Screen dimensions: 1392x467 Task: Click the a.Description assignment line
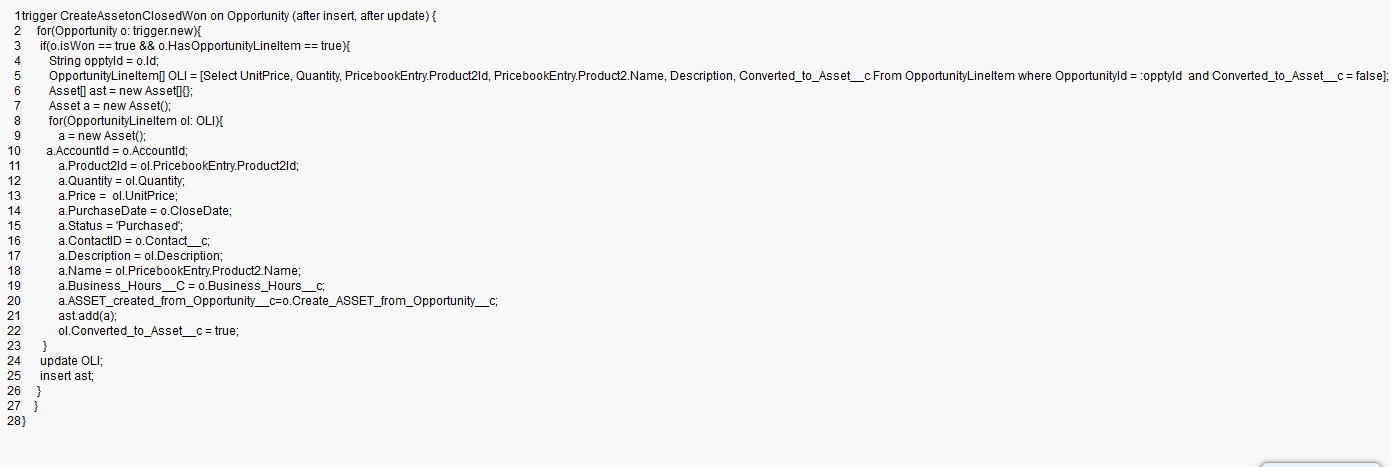140,256
